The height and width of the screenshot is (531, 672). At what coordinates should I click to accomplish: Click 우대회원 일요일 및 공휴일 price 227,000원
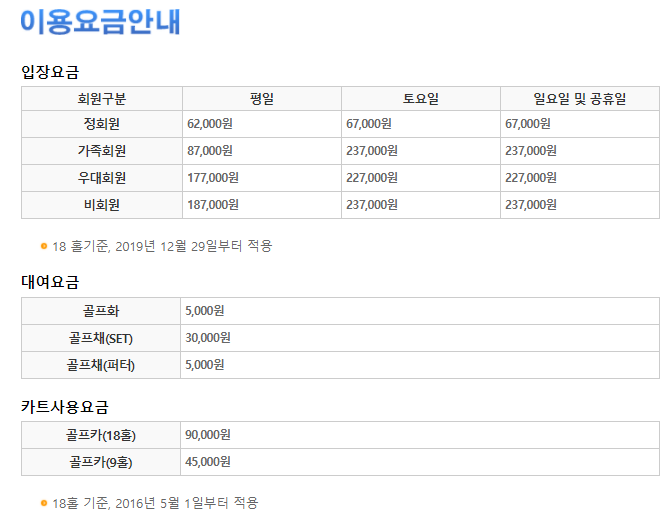tap(531, 178)
